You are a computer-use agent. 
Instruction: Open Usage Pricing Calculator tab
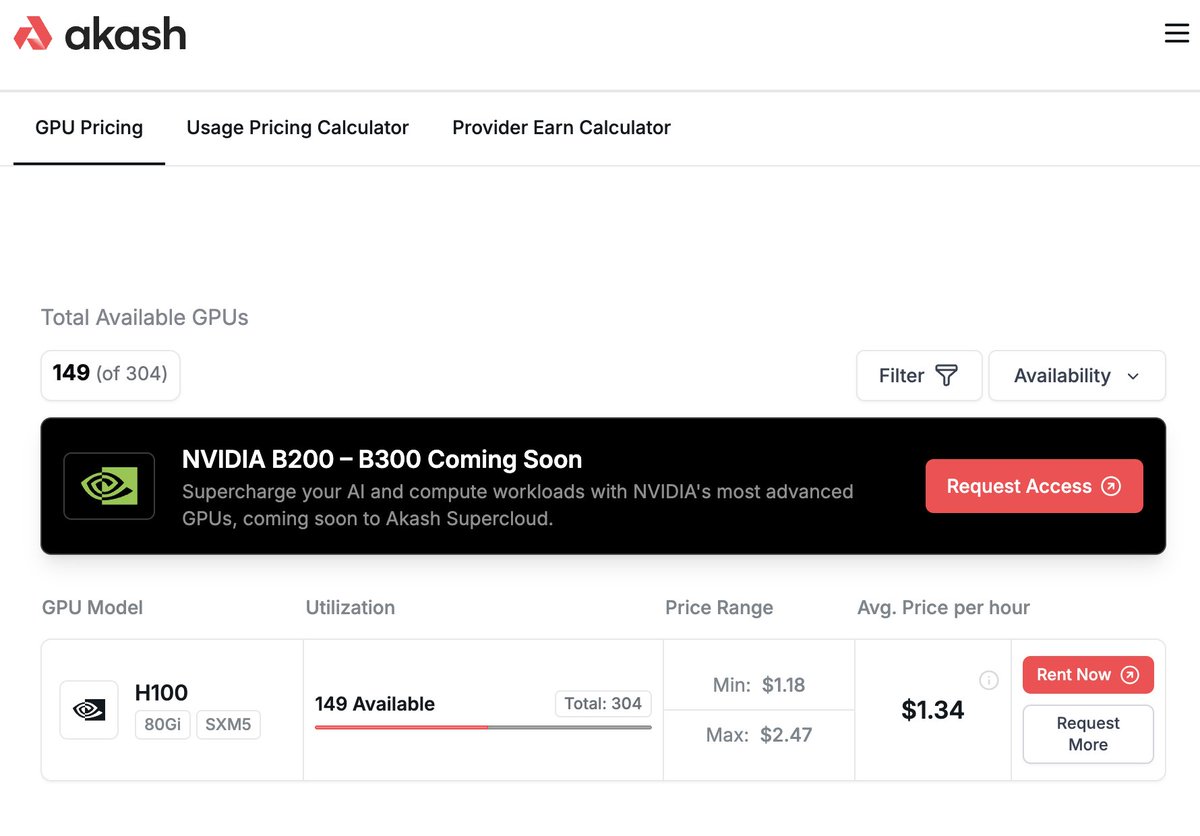(298, 128)
